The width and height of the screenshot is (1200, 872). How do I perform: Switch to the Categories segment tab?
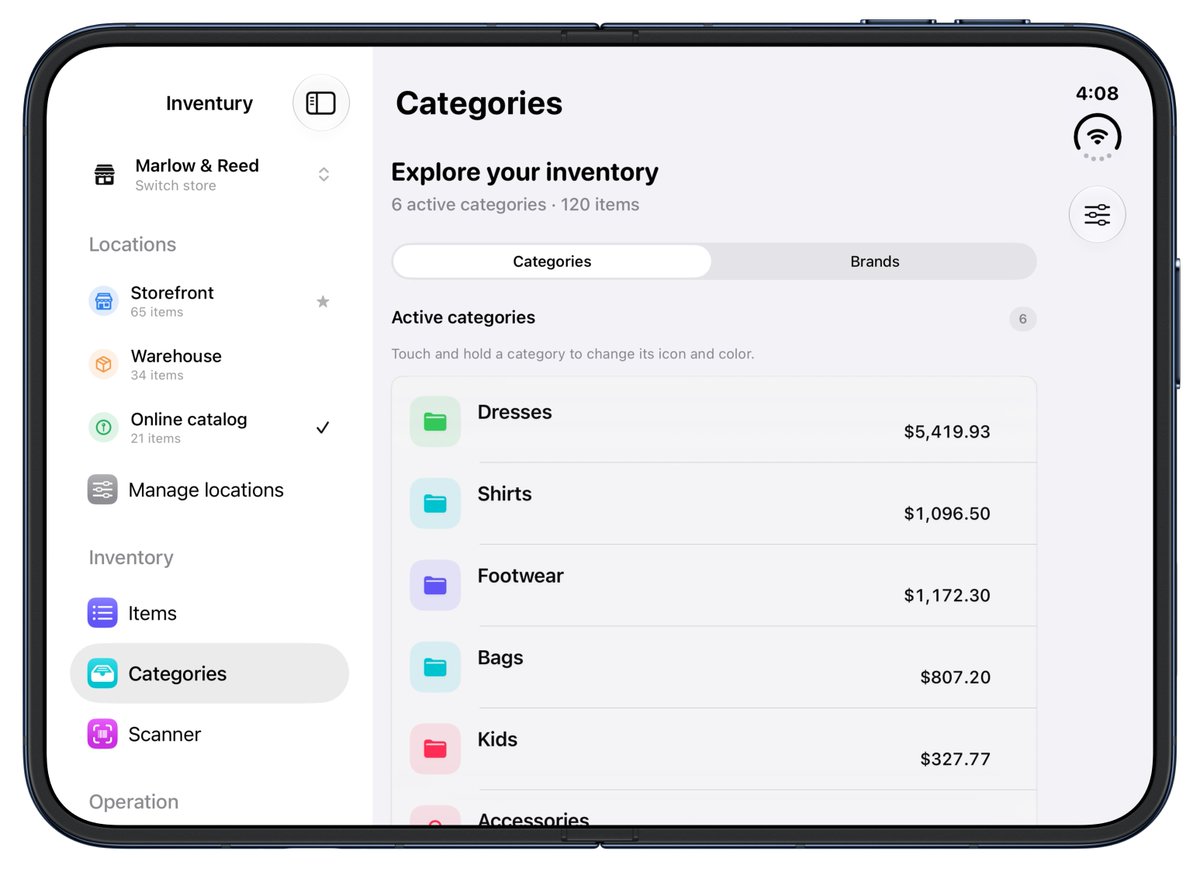[x=552, y=261]
